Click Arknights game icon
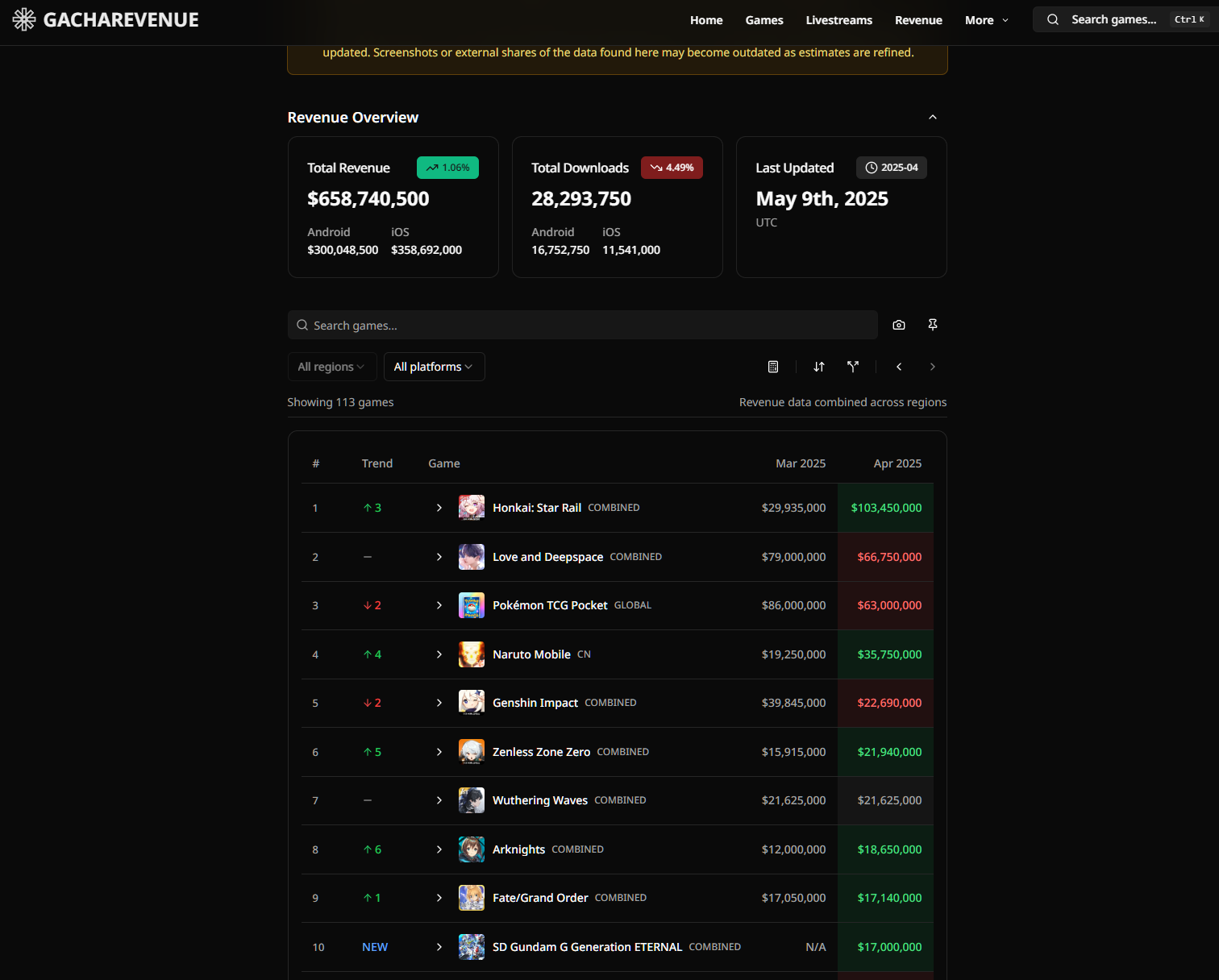Viewport: 1219px width, 980px height. [472, 849]
